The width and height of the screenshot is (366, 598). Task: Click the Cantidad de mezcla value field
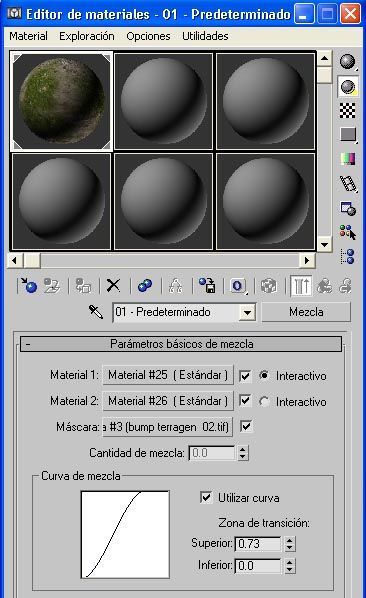[x=212, y=453]
